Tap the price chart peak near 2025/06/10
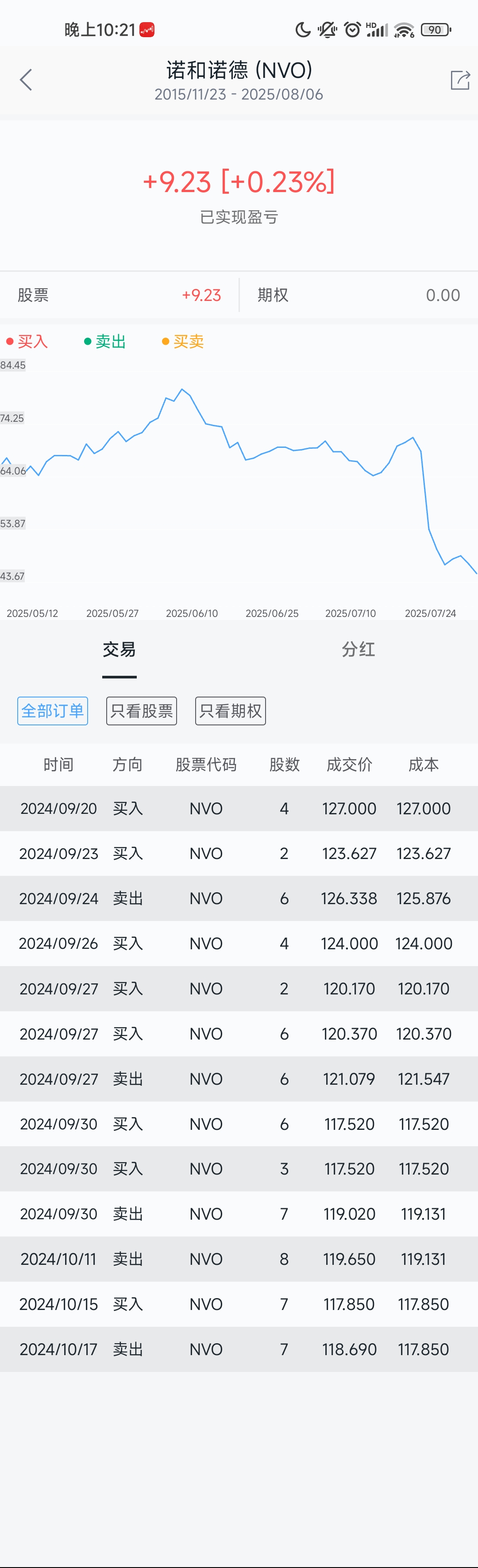478x1568 pixels. pyautogui.click(x=181, y=389)
